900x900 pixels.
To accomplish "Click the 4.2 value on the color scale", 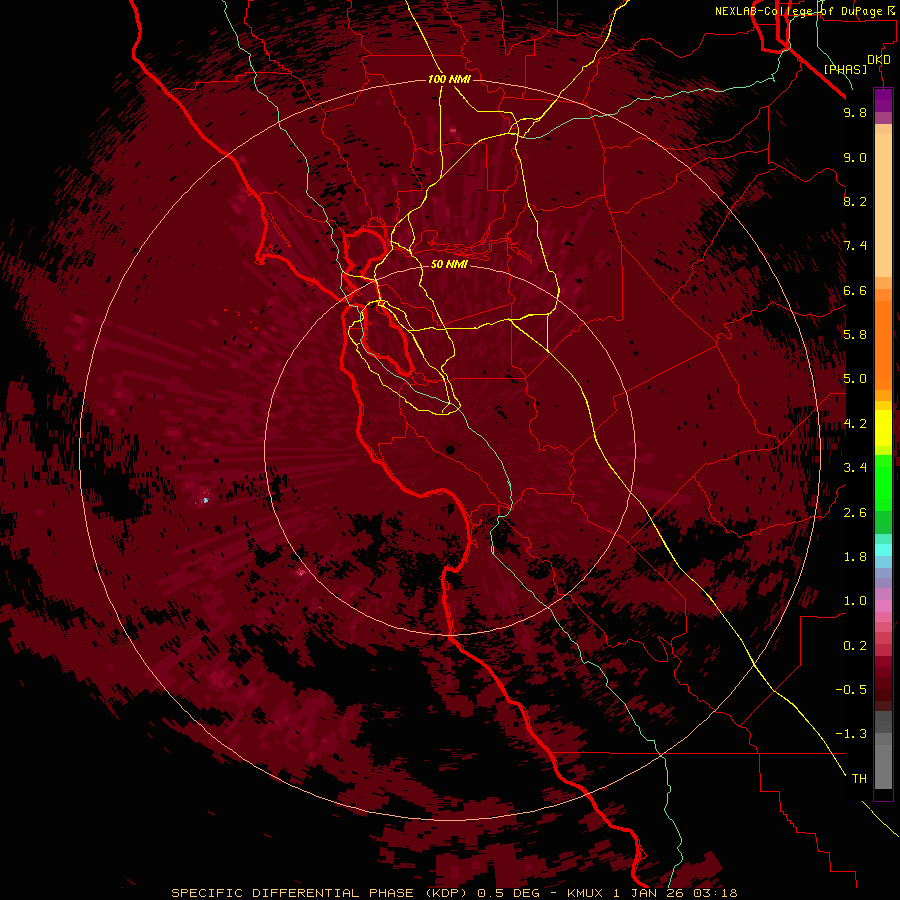I will 855,424.
